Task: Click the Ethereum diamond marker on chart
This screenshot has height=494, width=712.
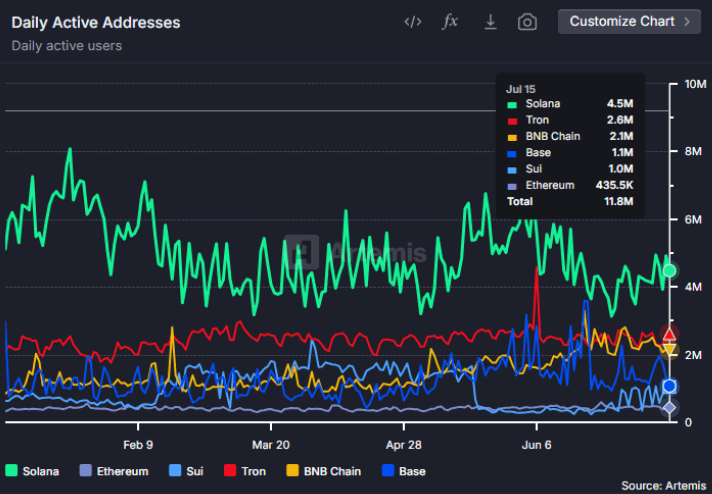Action: 669,407
